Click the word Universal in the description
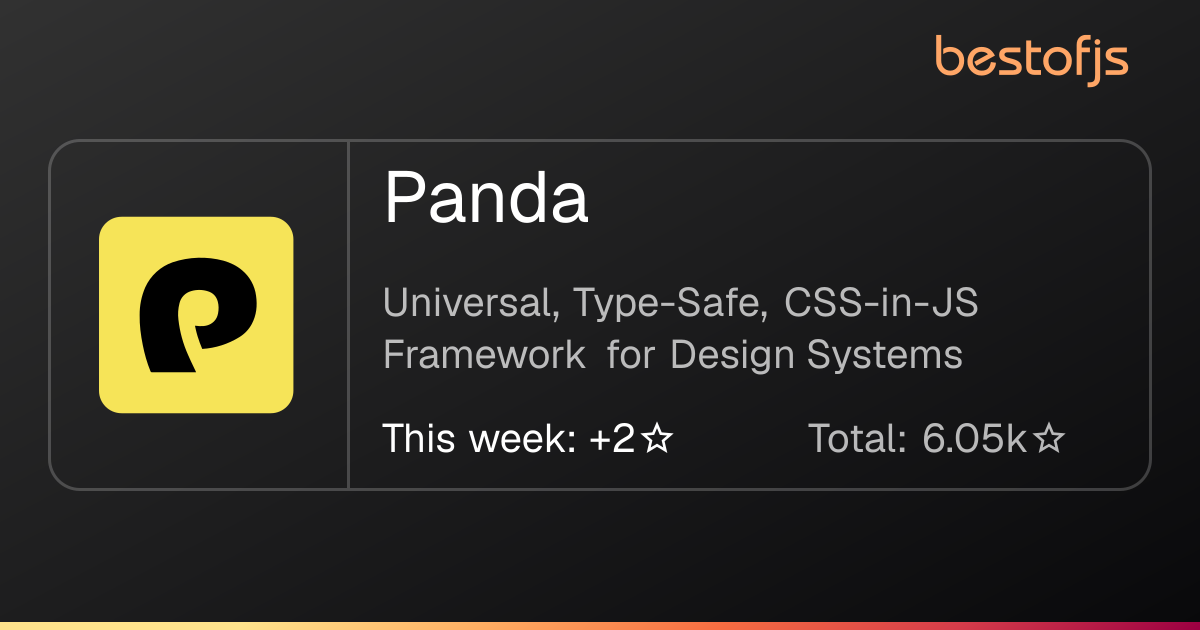1200x630 pixels. pos(471,304)
